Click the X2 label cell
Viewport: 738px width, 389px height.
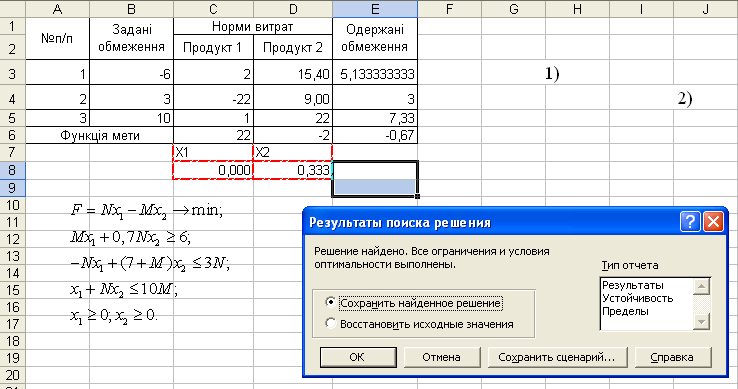coord(293,152)
